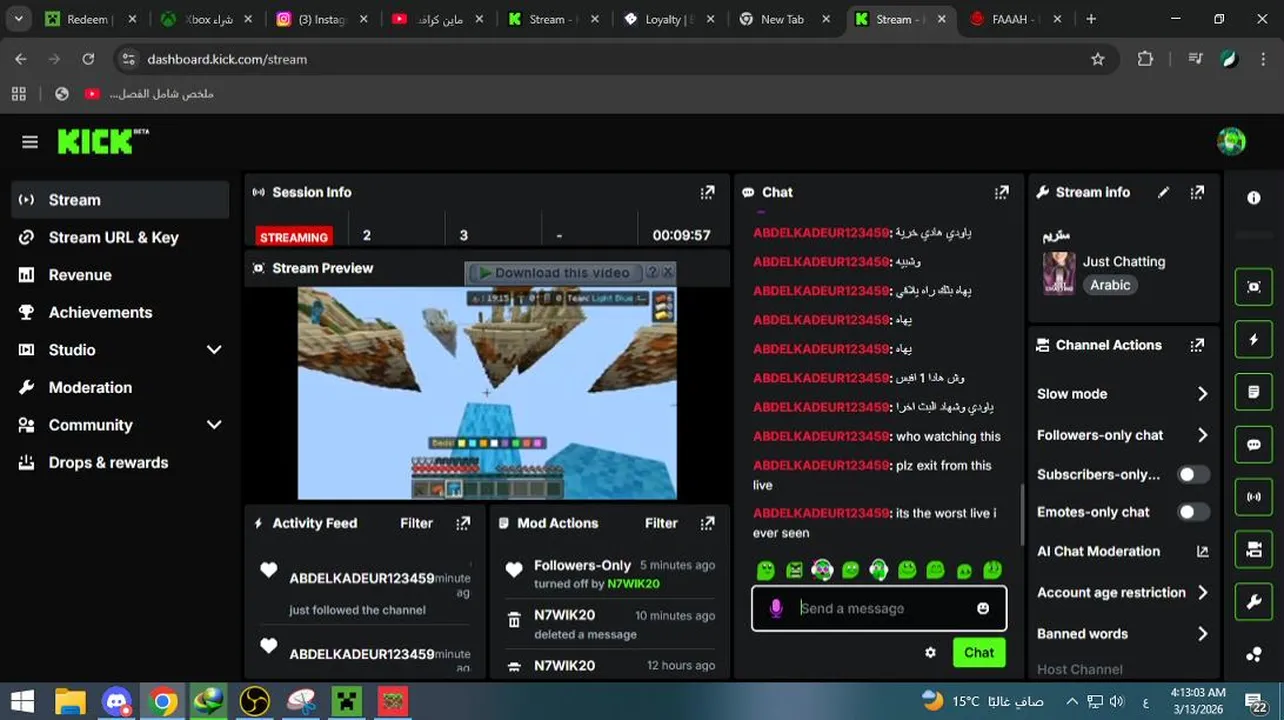Click the chat bubble icon in the right sidebar
Image resolution: width=1284 pixels, height=720 pixels.
1254,445
